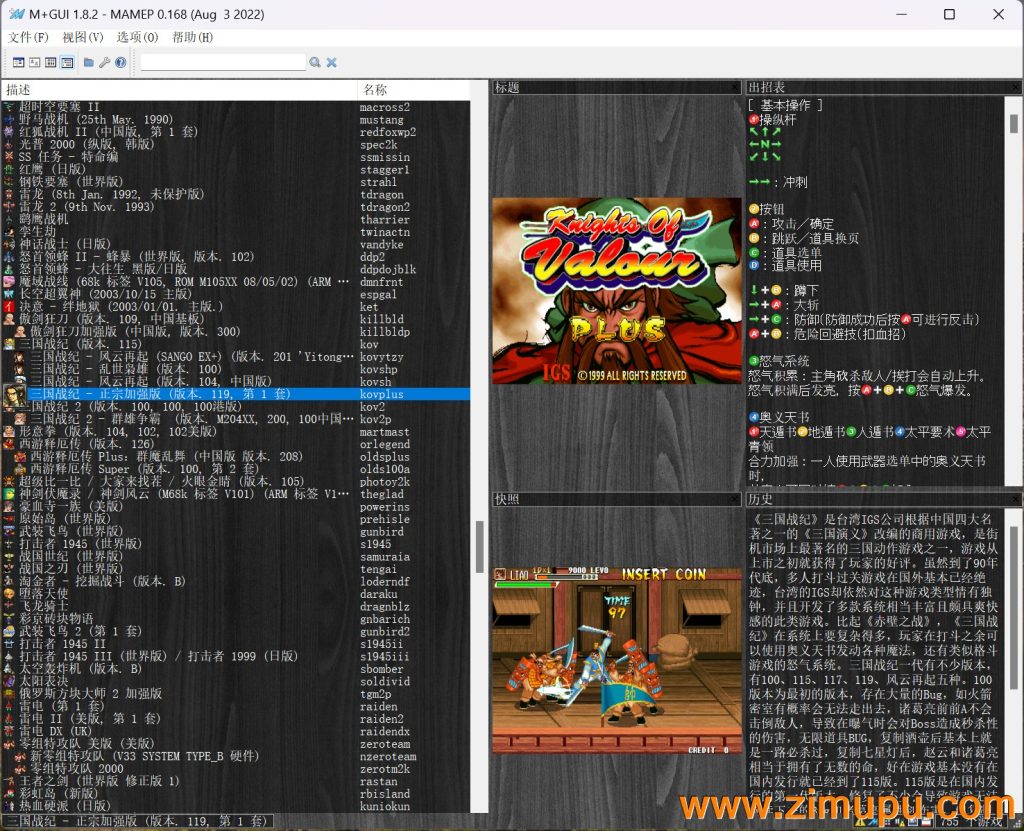
Task: Clear search with the blue X icon
Action: 332,63
